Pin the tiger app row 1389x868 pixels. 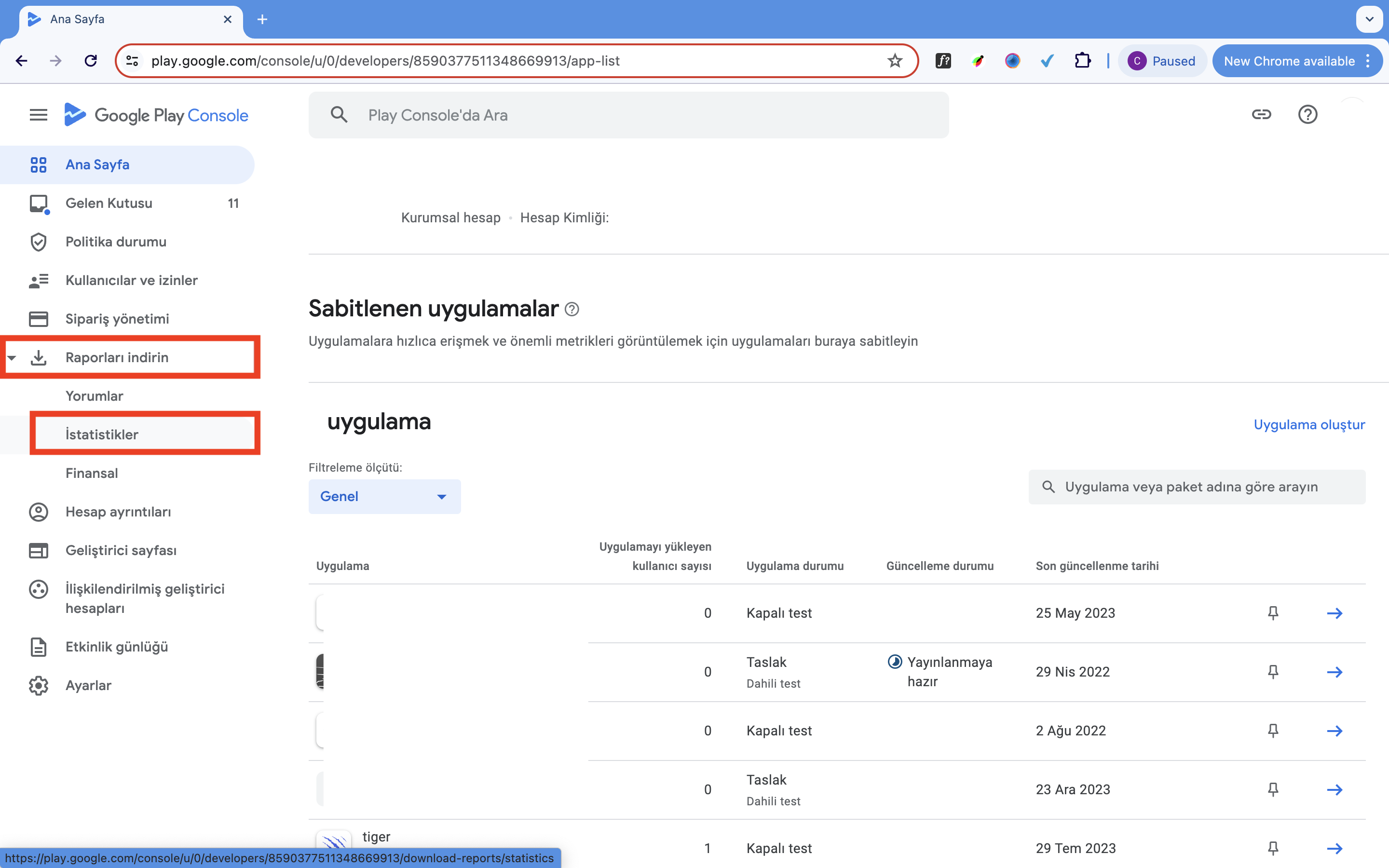(x=1273, y=849)
